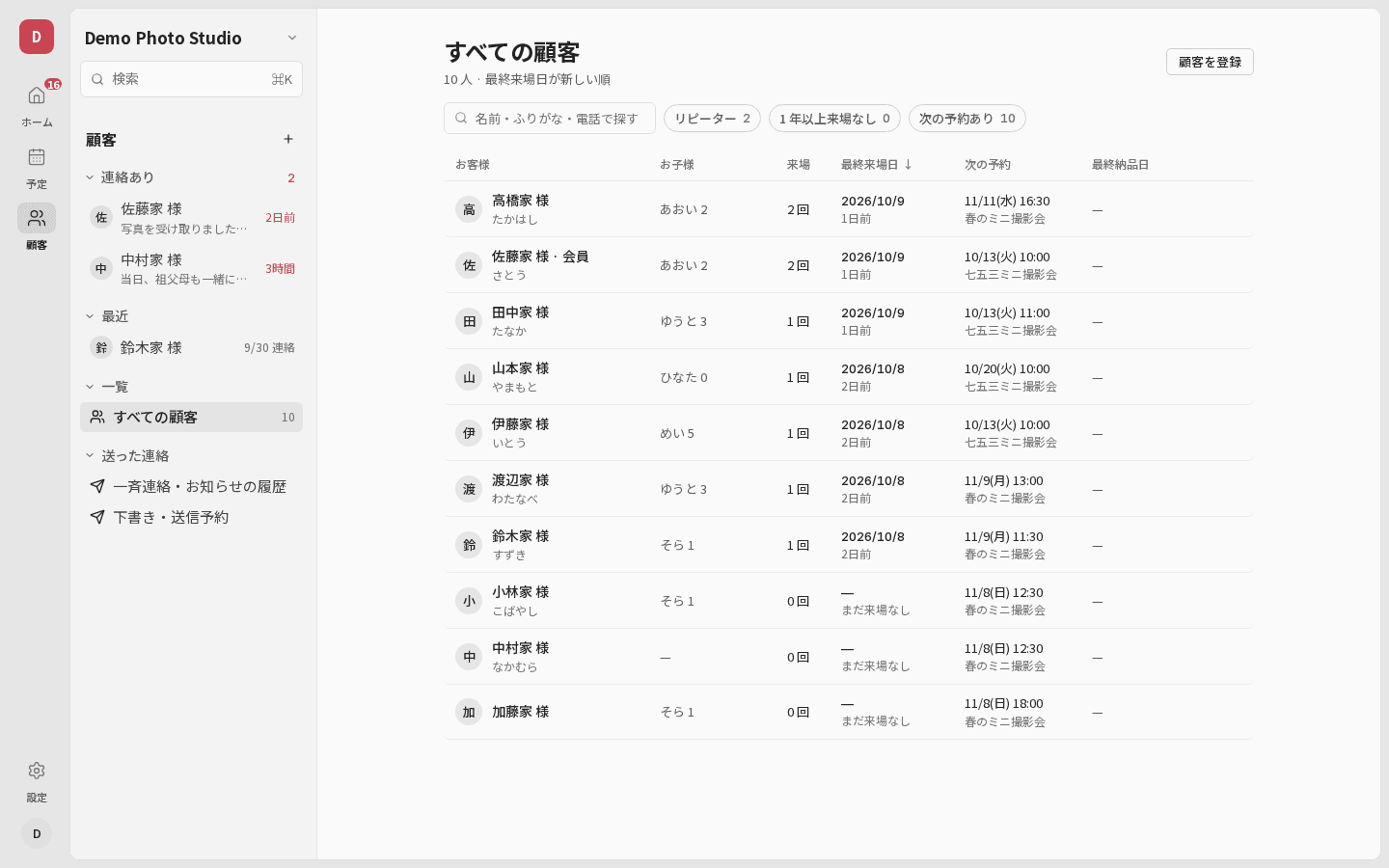Click the 11/9(月) 11:30 reservation cell
Image resolution: width=1389 pixels, height=868 pixels.
1004,545
